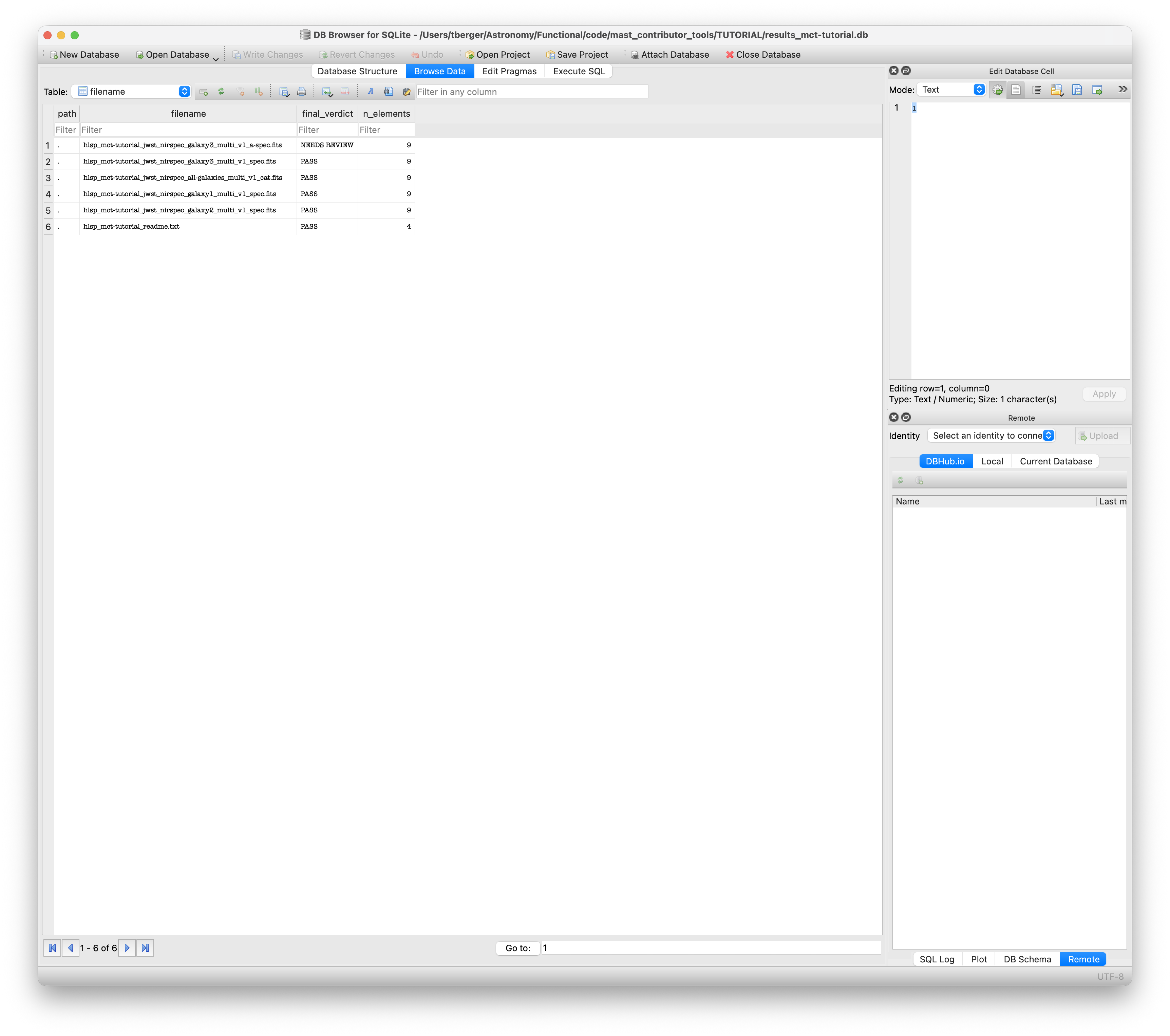Toggle the format toolbar with the A icon
Screen dimensions: 1170x1036
[370, 92]
